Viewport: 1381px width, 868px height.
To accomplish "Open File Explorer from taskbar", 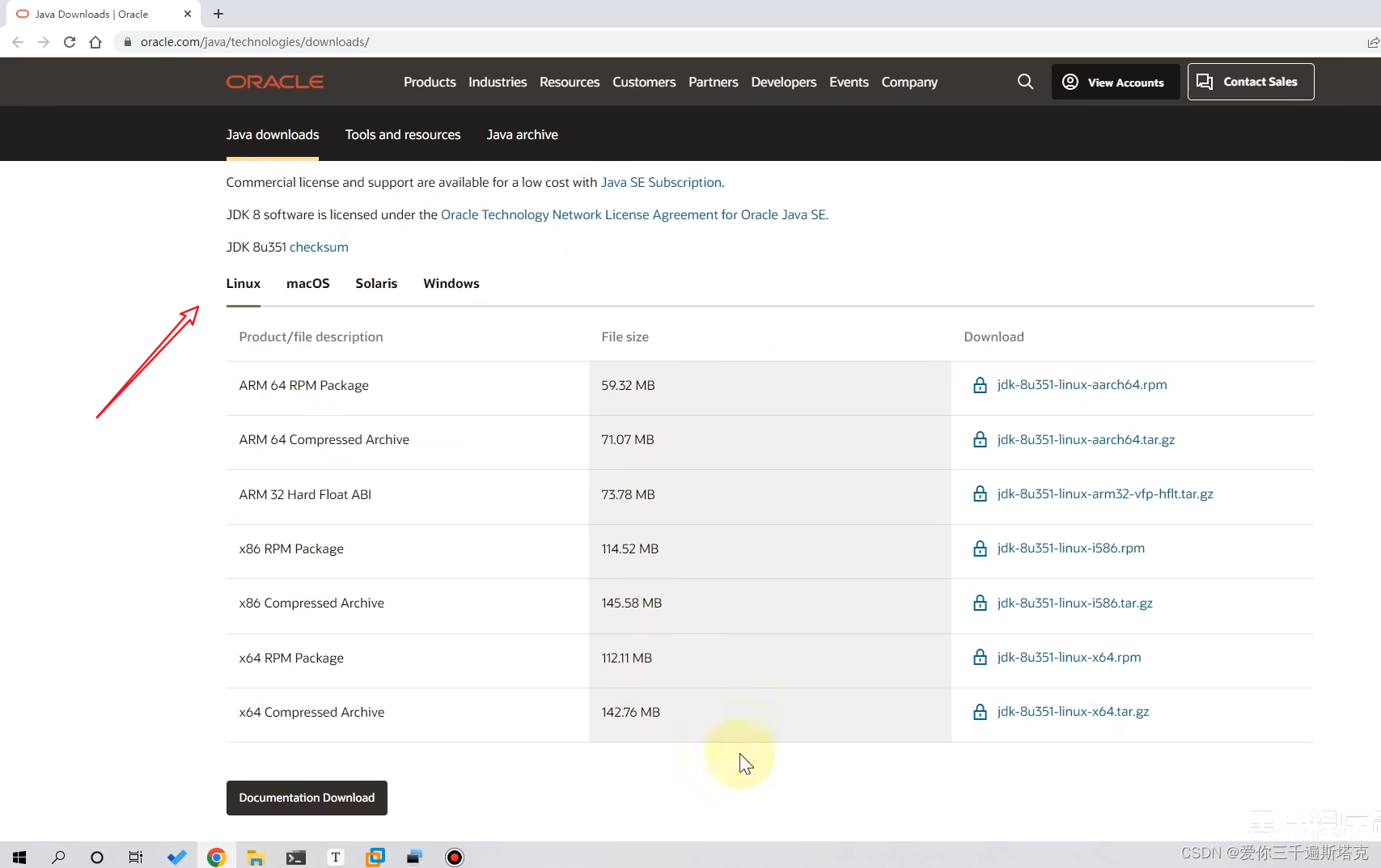I will click(256, 857).
